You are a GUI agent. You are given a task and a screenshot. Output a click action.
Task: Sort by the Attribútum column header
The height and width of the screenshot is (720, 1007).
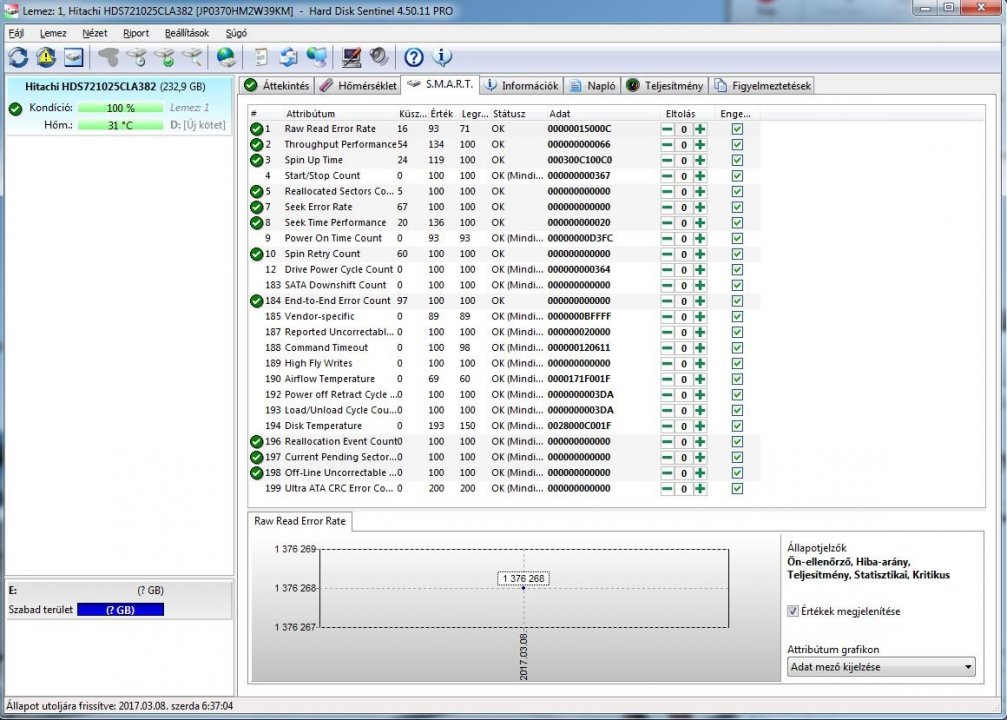click(310, 114)
